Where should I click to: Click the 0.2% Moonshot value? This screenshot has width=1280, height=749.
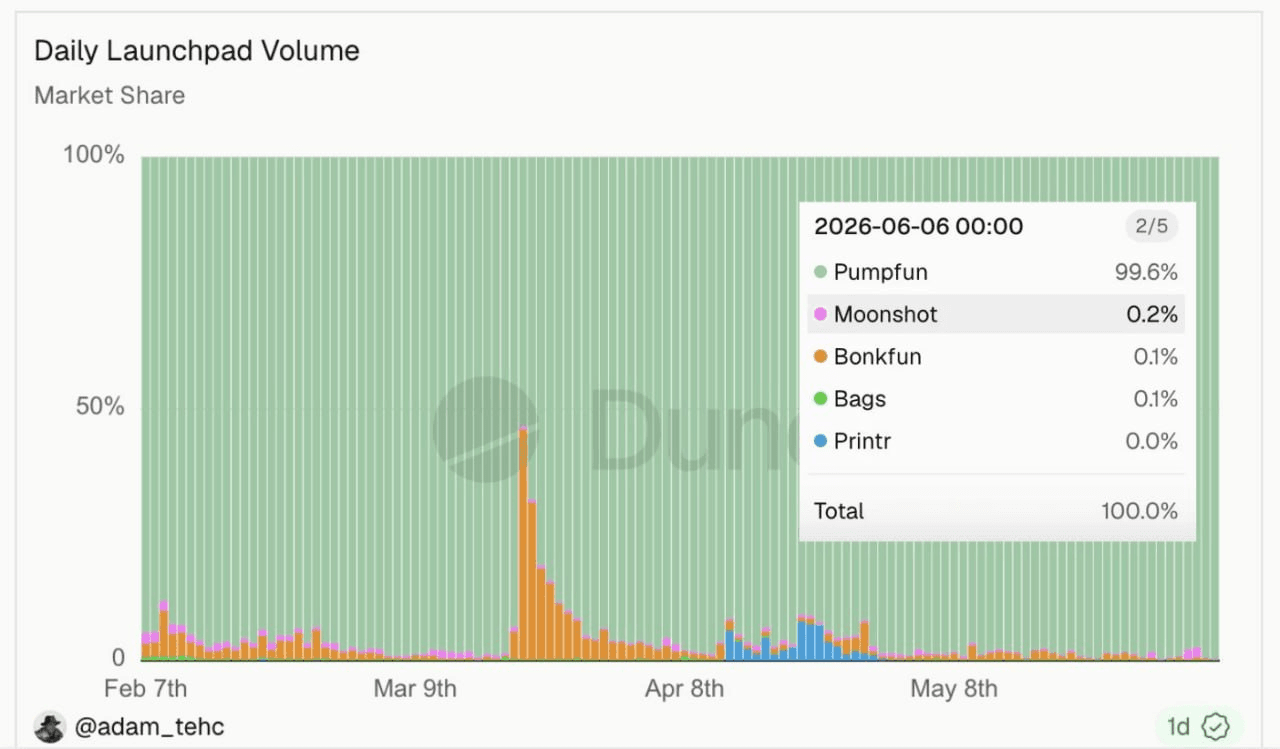pos(1152,314)
